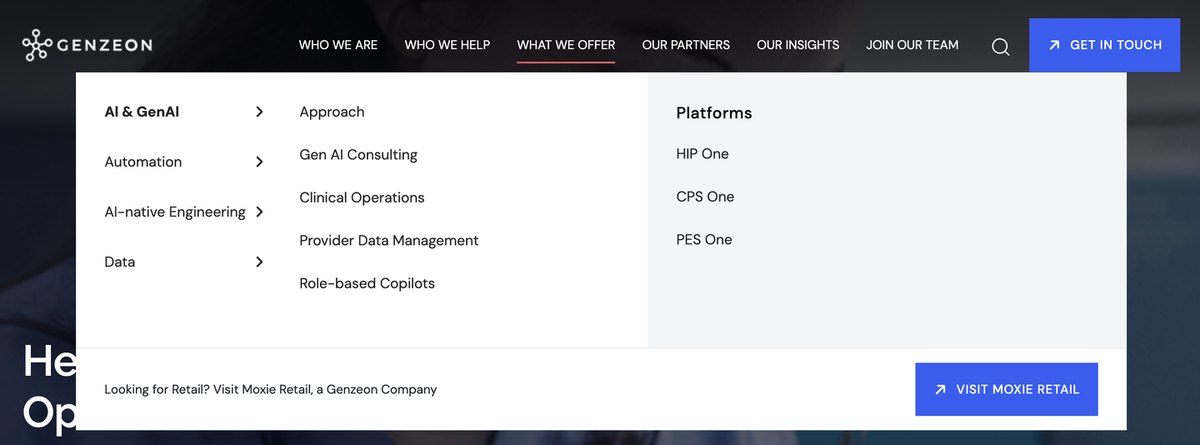
Task: Open the Who We Help menu
Action: [x=447, y=45]
